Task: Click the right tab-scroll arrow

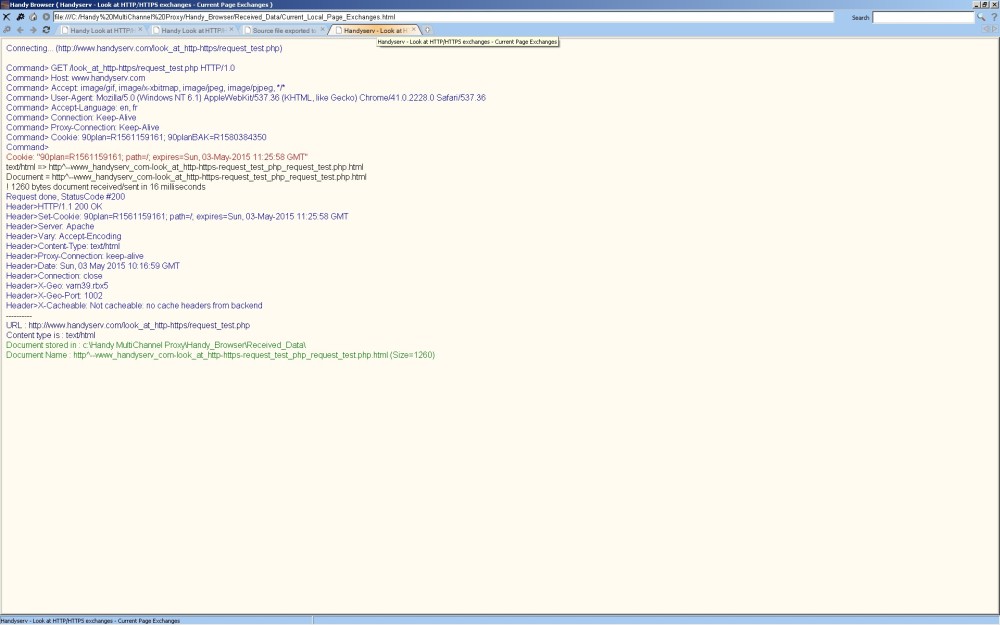Action: 994,29
